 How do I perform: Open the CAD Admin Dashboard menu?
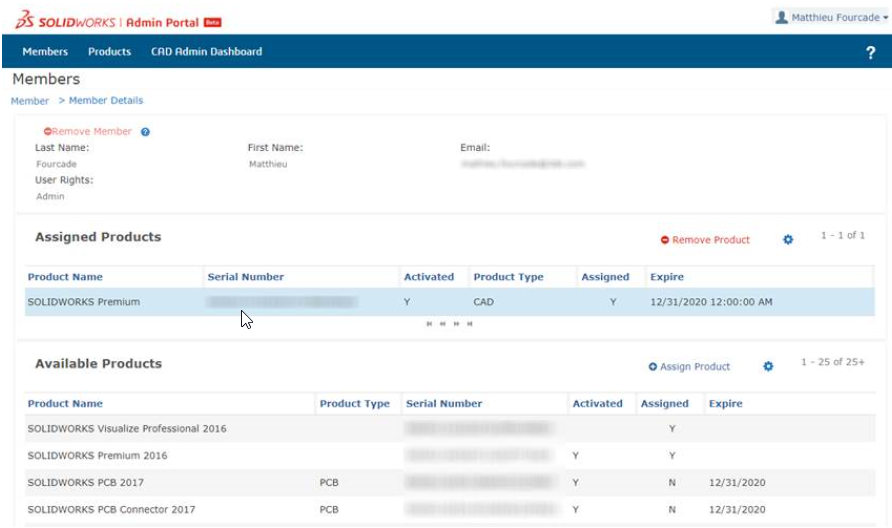click(x=207, y=51)
